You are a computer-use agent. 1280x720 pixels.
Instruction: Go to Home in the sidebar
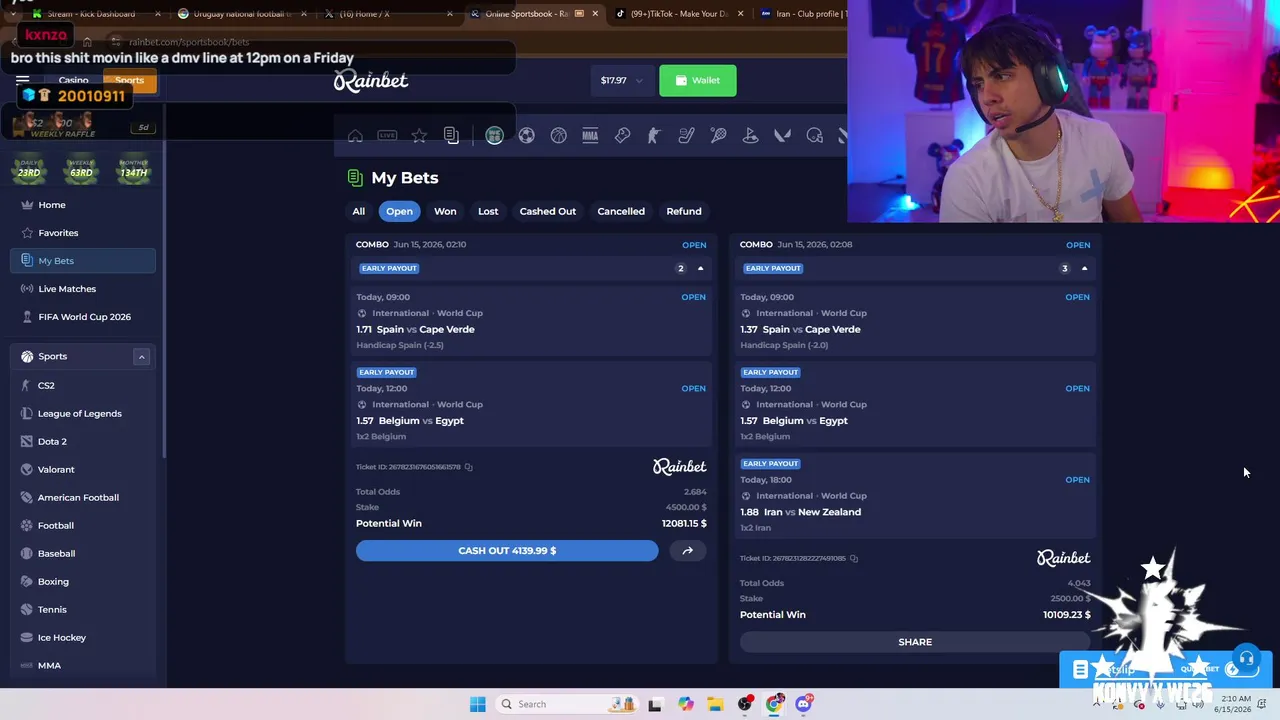pyautogui.click(x=83, y=205)
